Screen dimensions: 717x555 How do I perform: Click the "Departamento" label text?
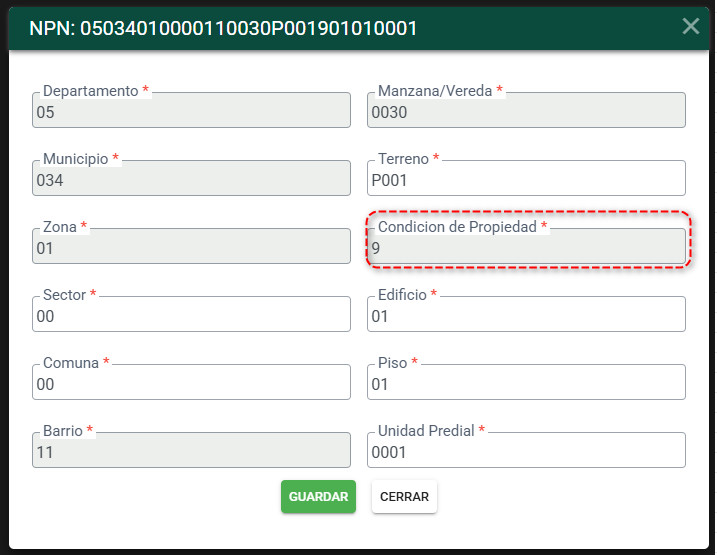click(91, 91)
